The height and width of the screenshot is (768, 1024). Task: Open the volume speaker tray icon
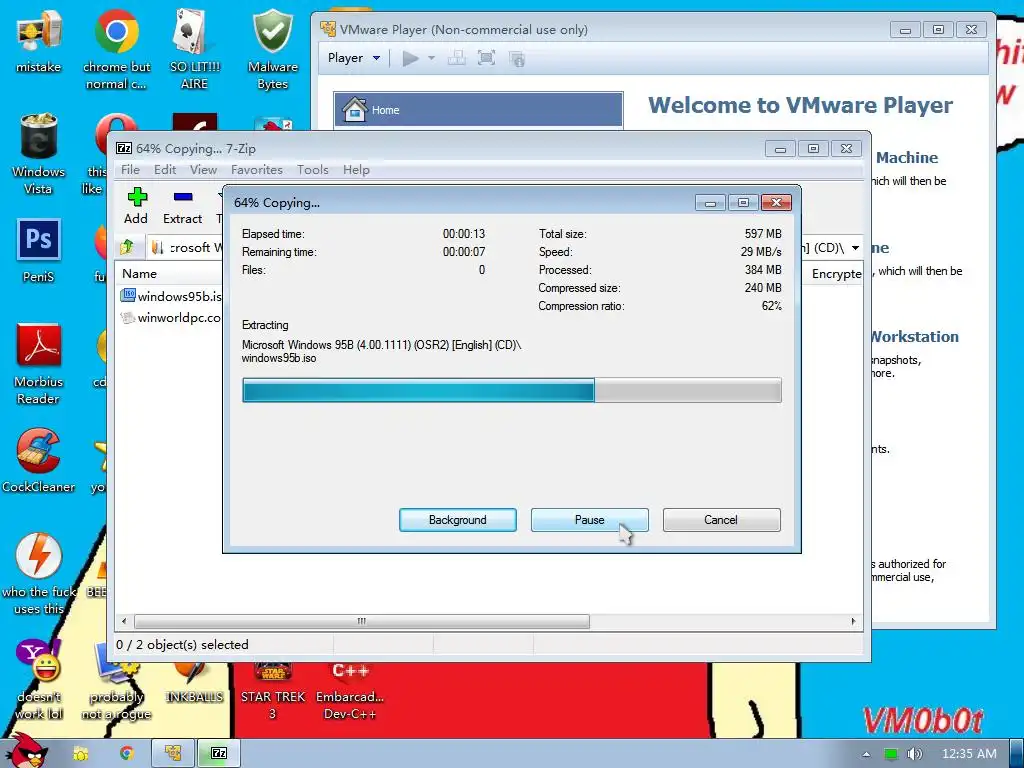tap(915, 754)
